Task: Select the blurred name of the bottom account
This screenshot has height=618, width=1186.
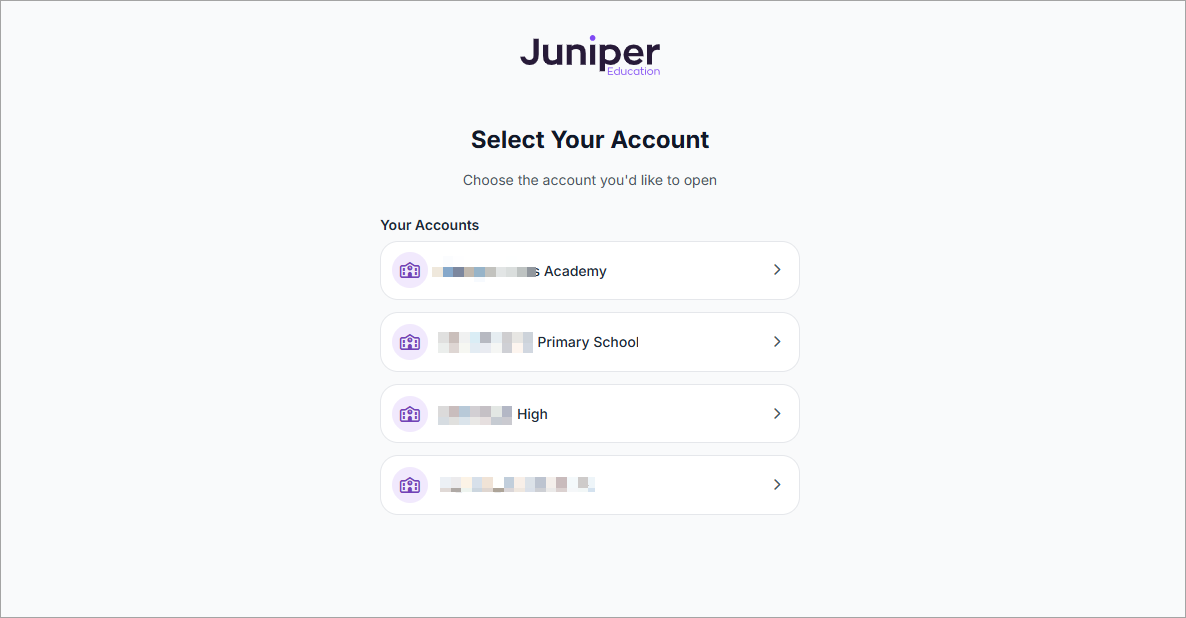Action: point(517,485)
